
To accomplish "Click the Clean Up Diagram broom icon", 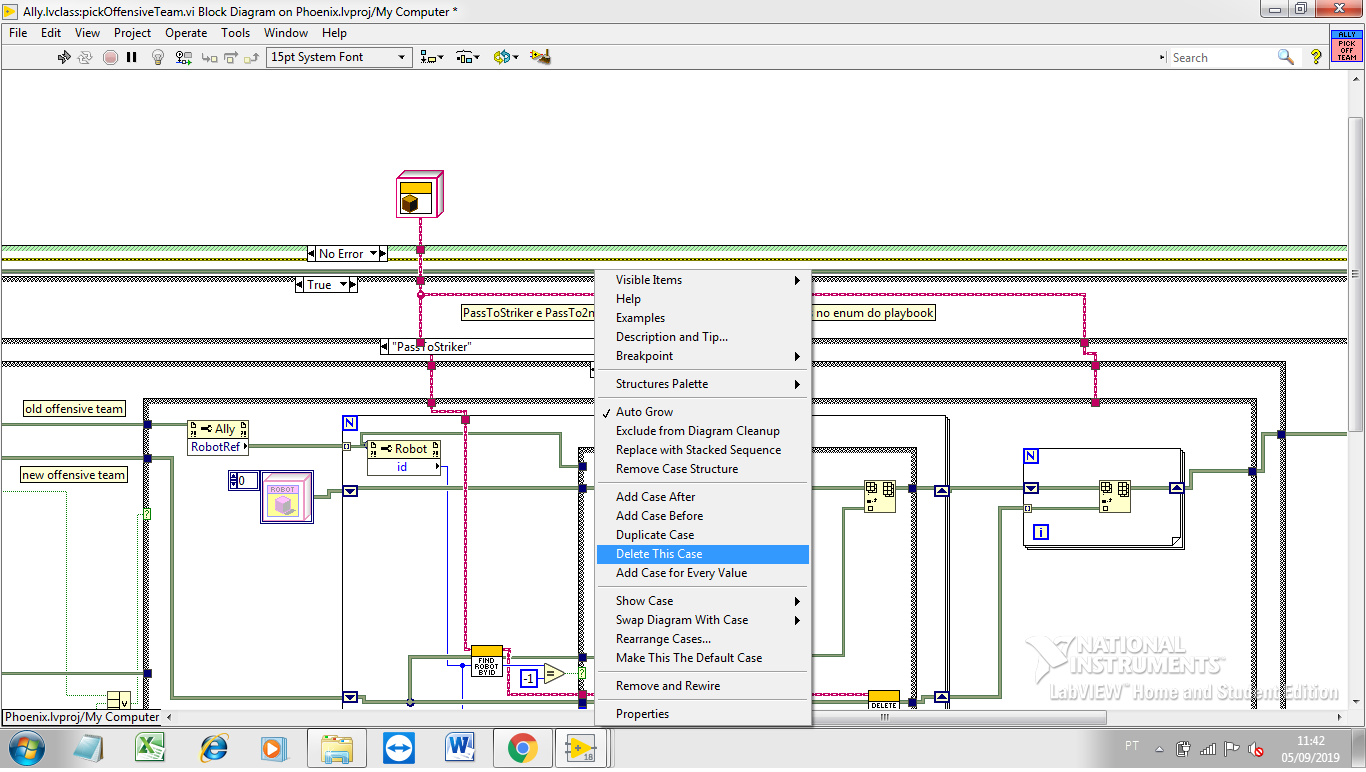I will pos(540,57).
